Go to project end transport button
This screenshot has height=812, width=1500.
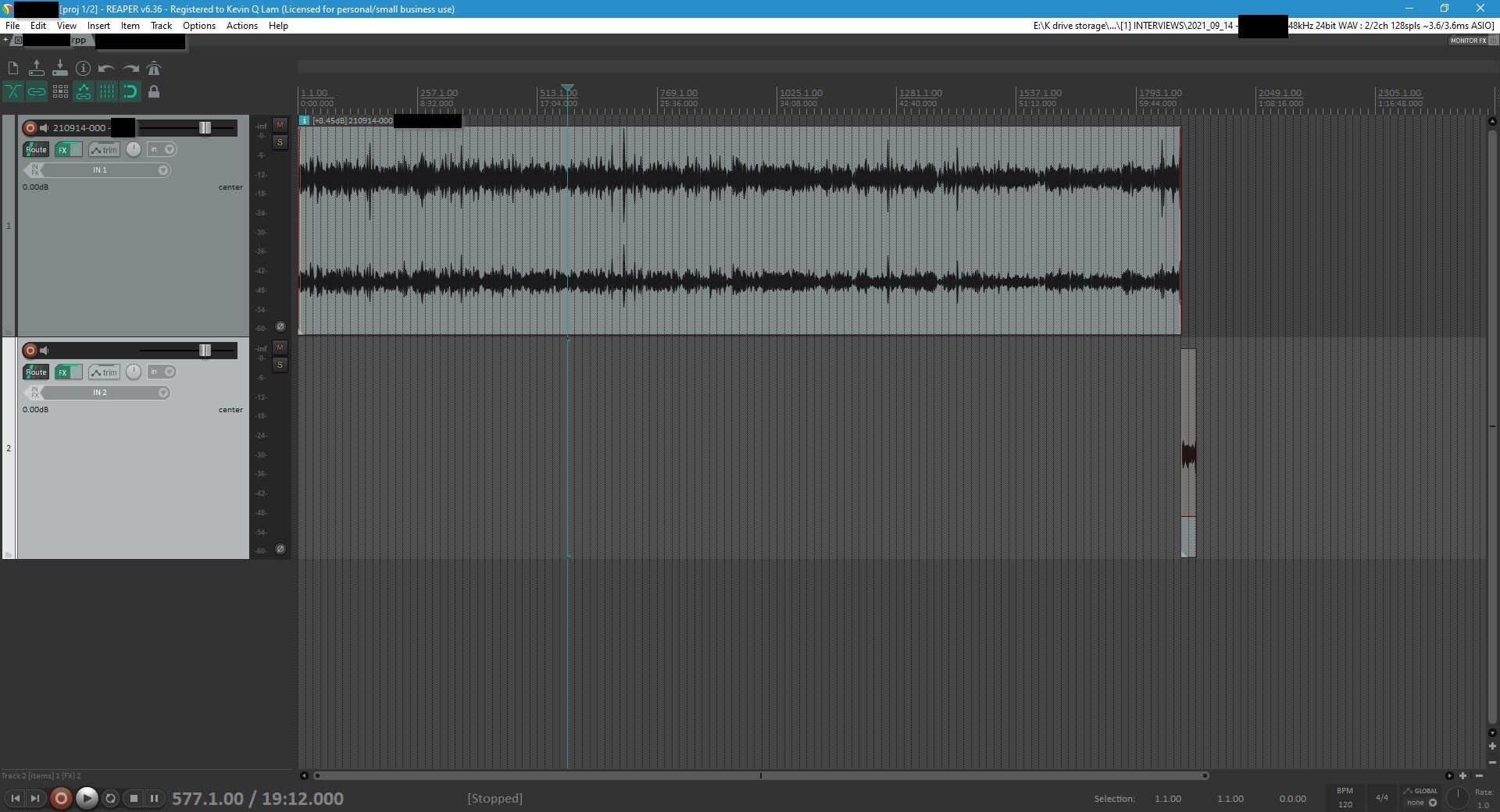click(35, 798)
